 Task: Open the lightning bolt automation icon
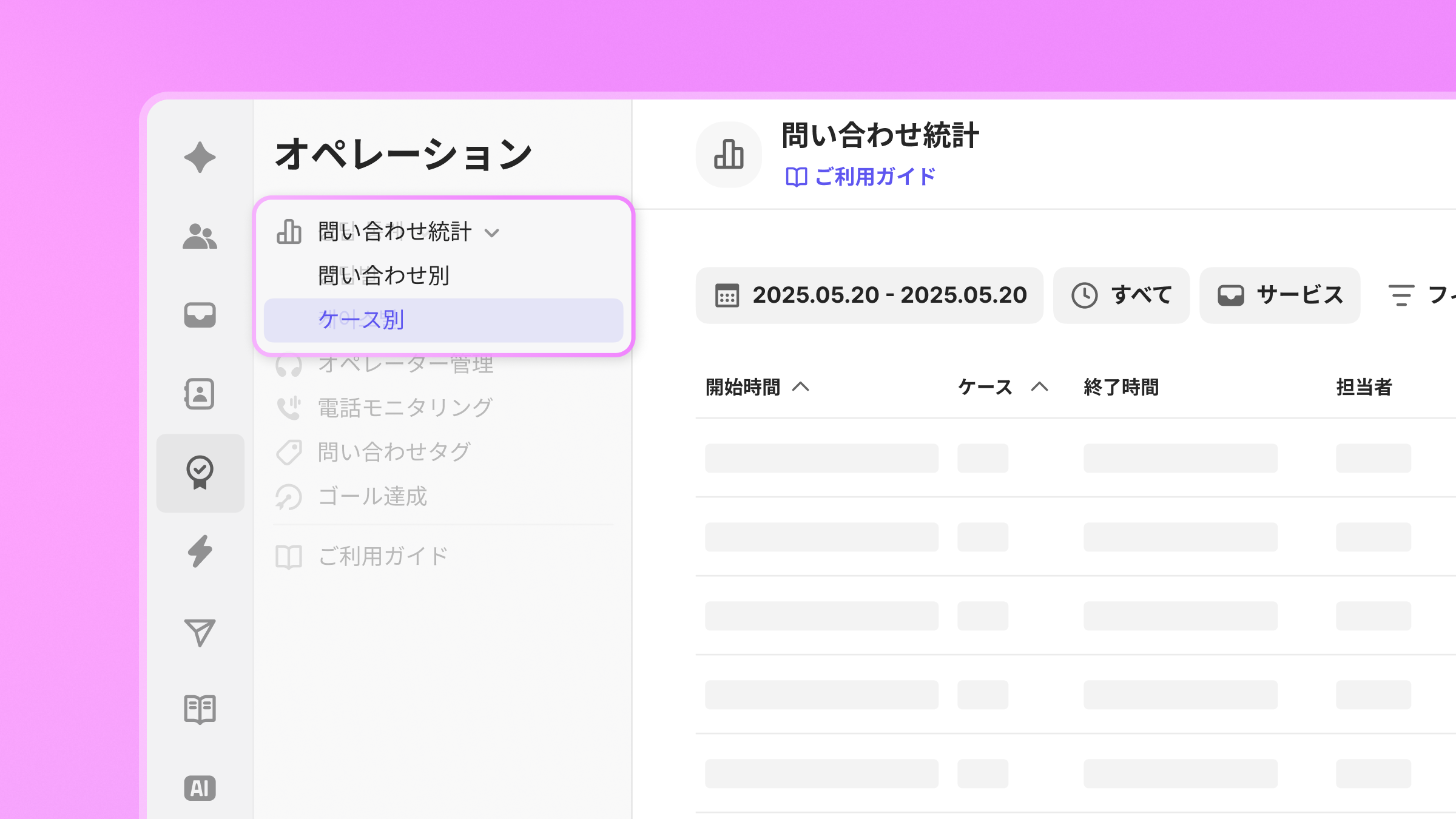point(200,551)
